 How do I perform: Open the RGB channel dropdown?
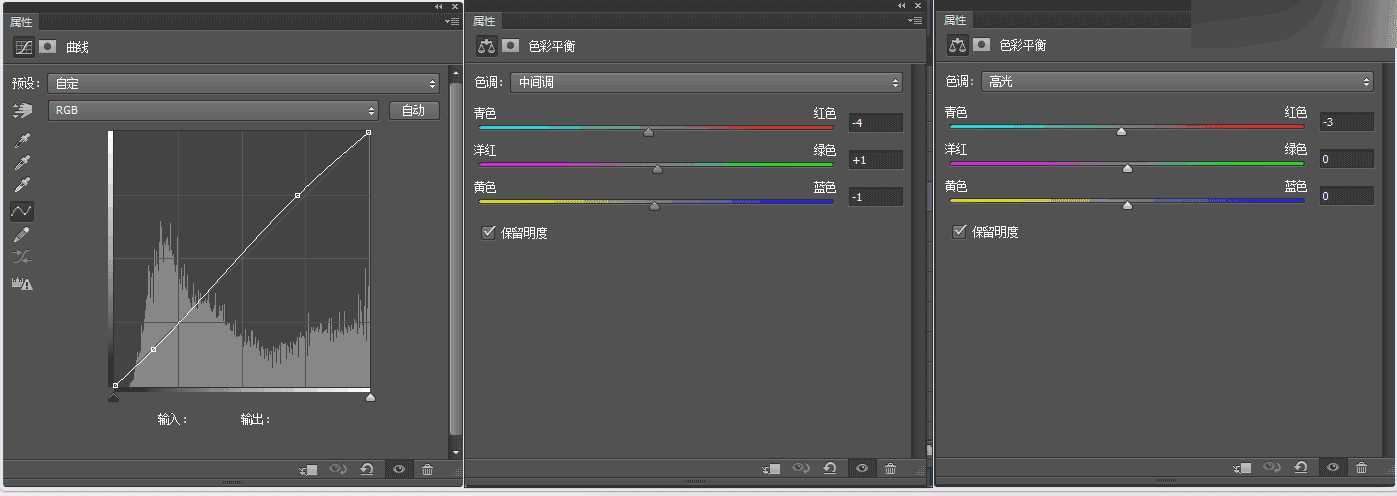pyautogui.click(x=214, y=110)
